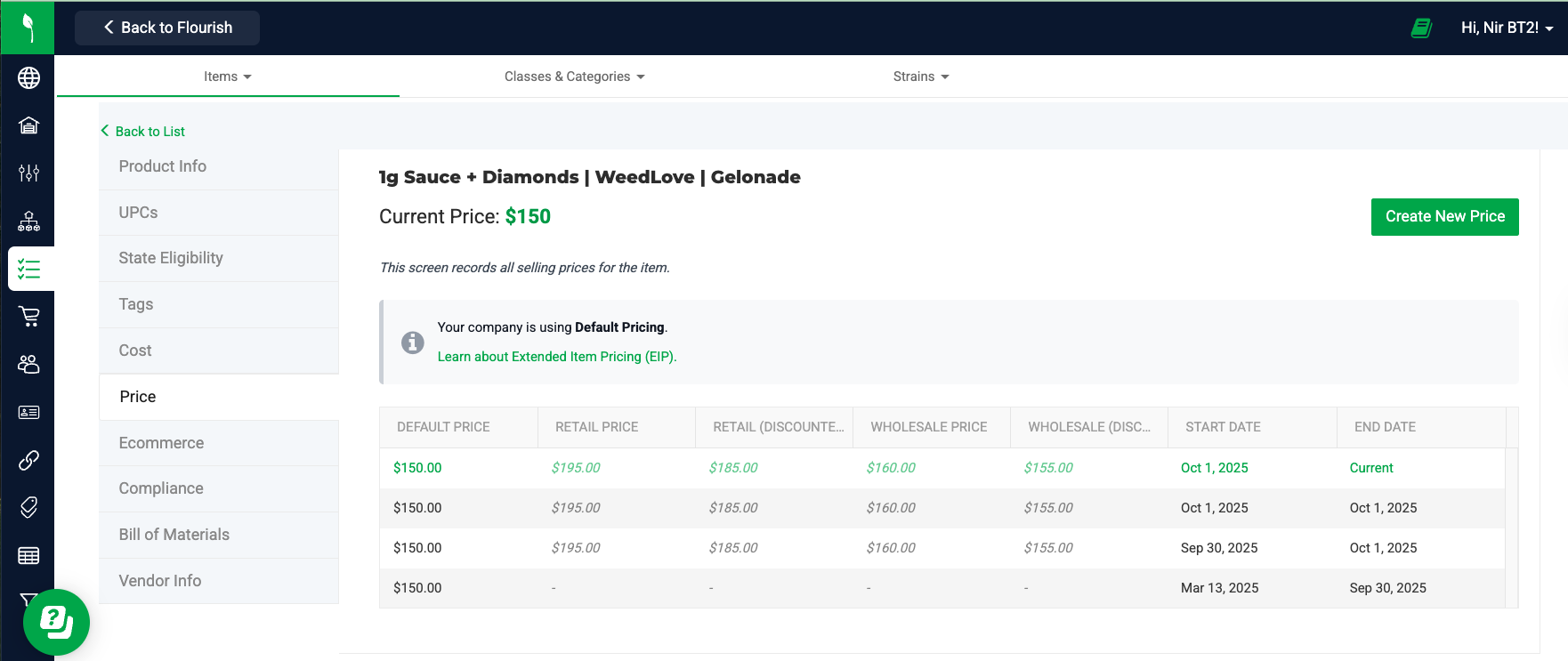
Task: Open Learn about Extended Item Pricing link
Action: pos(557,357)
